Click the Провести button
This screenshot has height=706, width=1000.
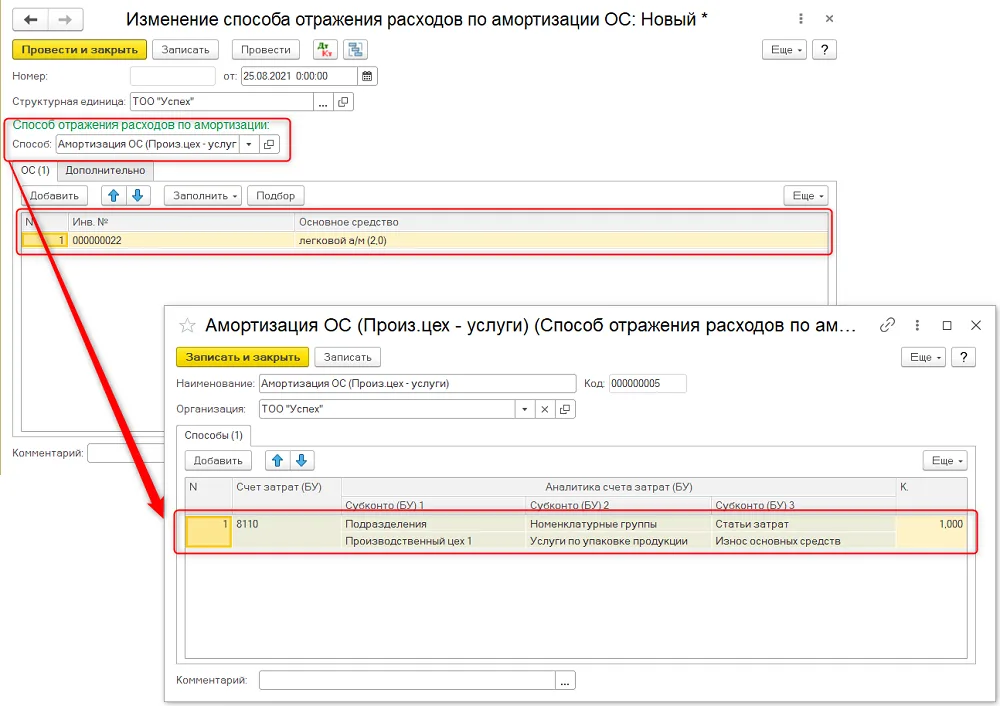(x=266, y=50)
